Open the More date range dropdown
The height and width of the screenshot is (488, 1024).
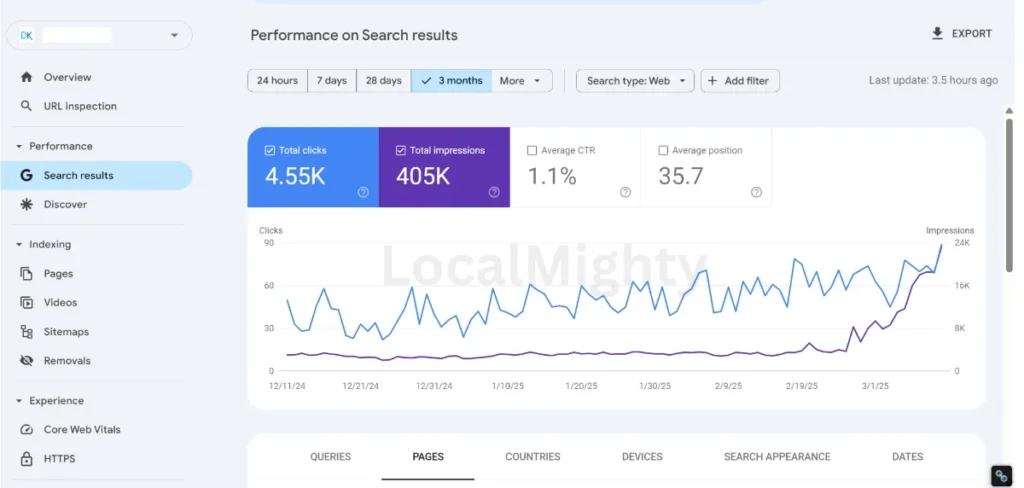(x=521, y=81)
